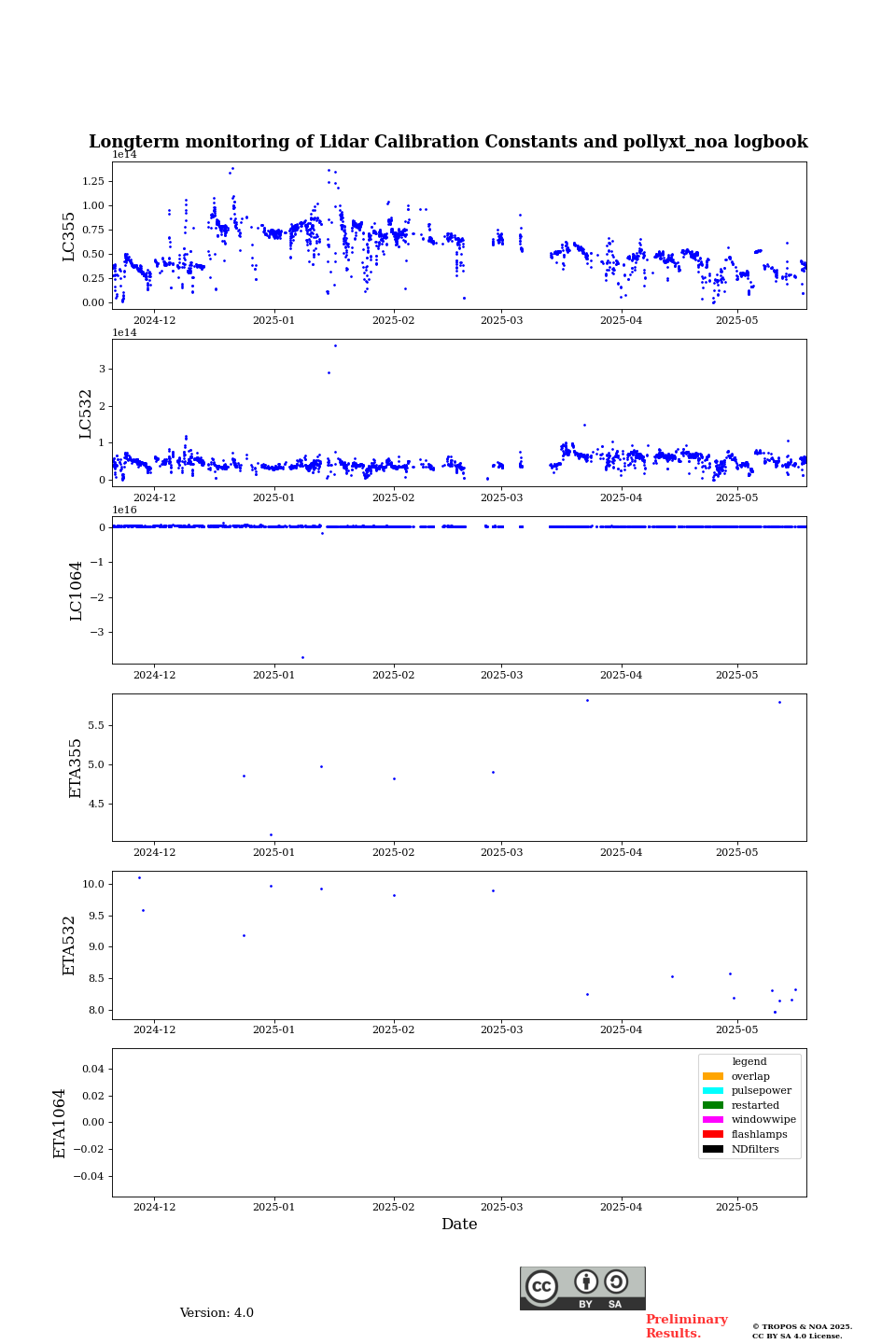The height and width of the screenshot is (1344, 896).
Task: Click the 2025-01 date tick under the LC1064 plot
Action: (273, 675)
